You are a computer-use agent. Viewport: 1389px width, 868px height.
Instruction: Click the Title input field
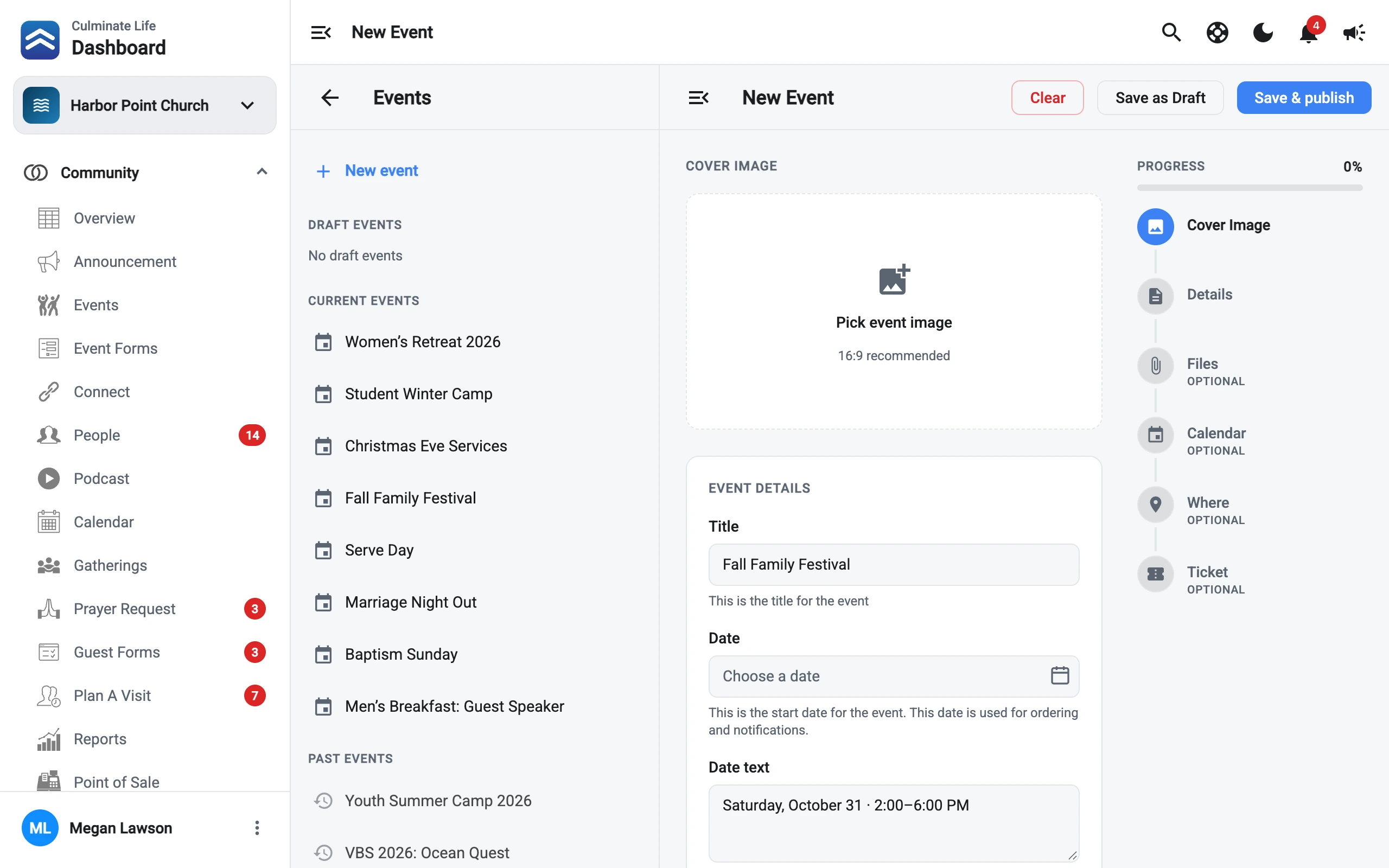click(x=894, y=565)
